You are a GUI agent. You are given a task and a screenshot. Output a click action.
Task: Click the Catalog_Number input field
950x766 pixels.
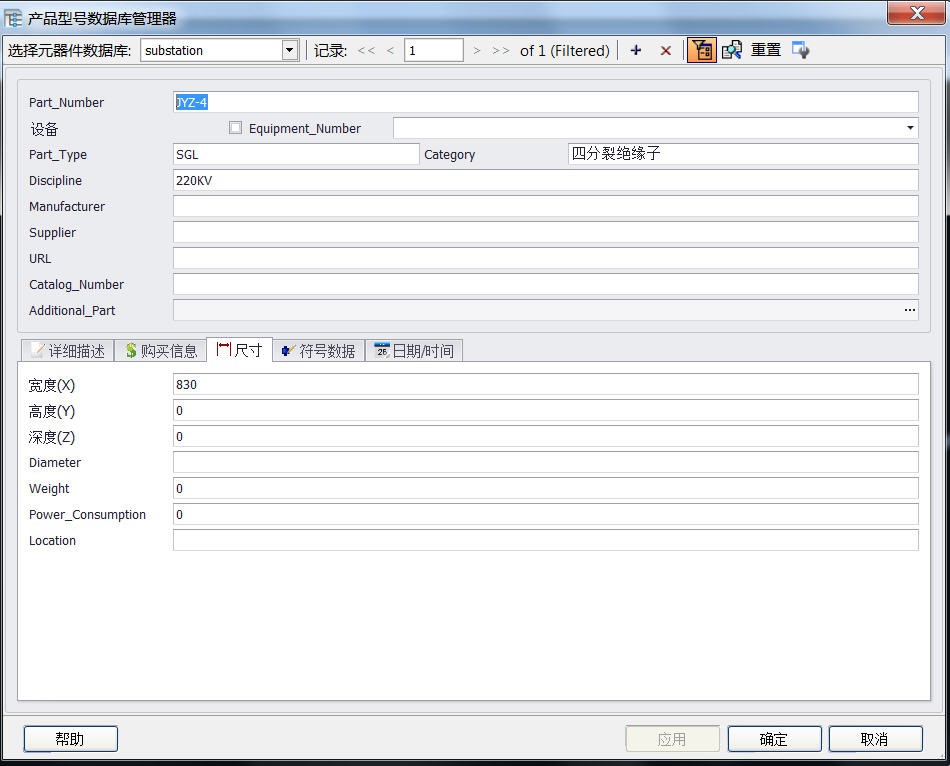(545, 284)
